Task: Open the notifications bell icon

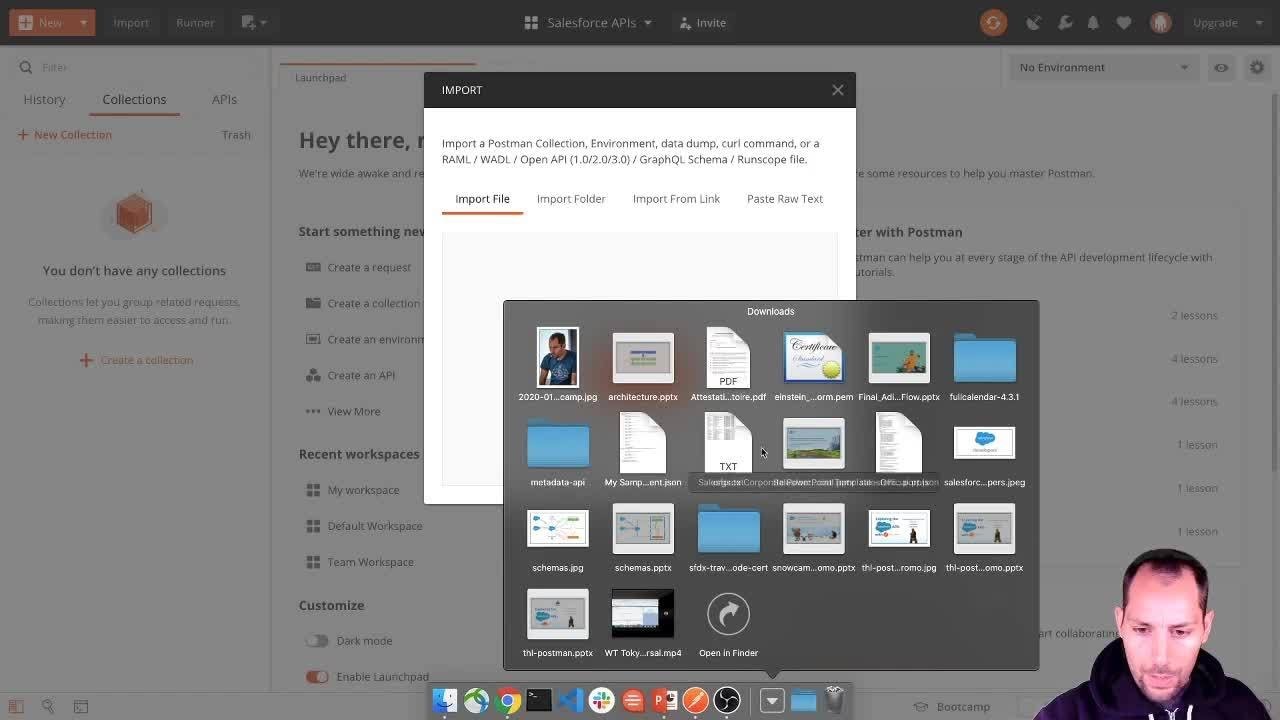Action: coord(1093,22)
